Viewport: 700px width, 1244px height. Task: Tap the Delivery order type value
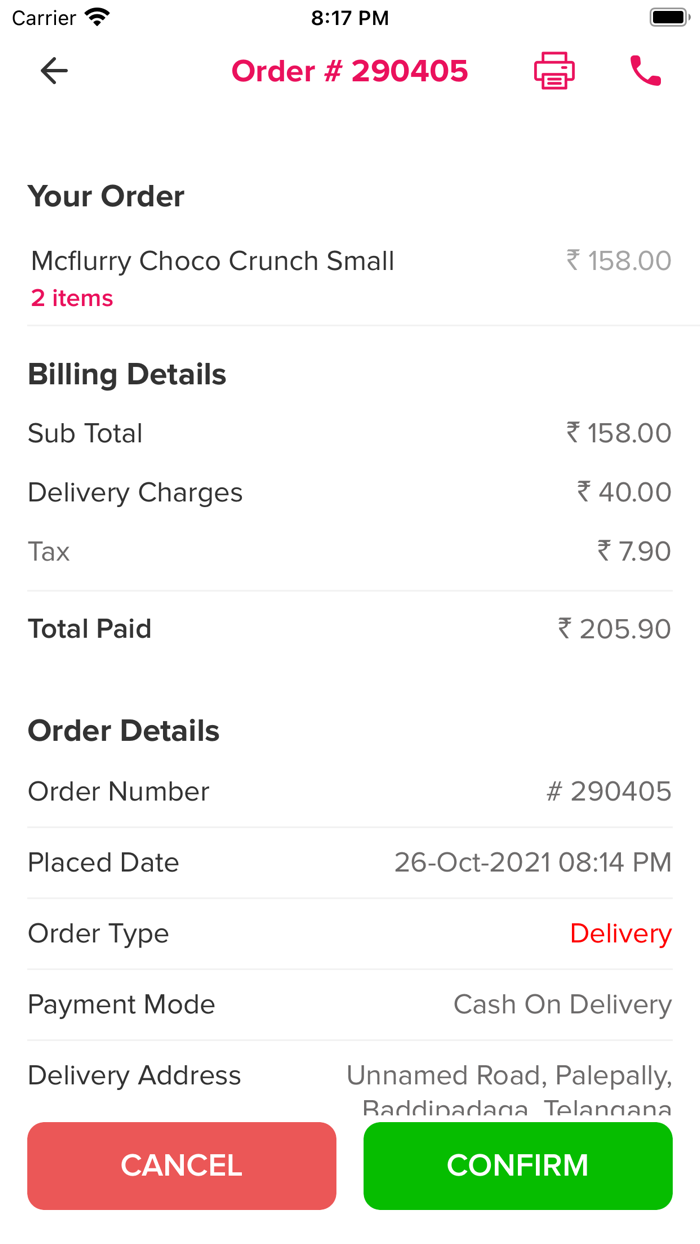click(620, 933)
